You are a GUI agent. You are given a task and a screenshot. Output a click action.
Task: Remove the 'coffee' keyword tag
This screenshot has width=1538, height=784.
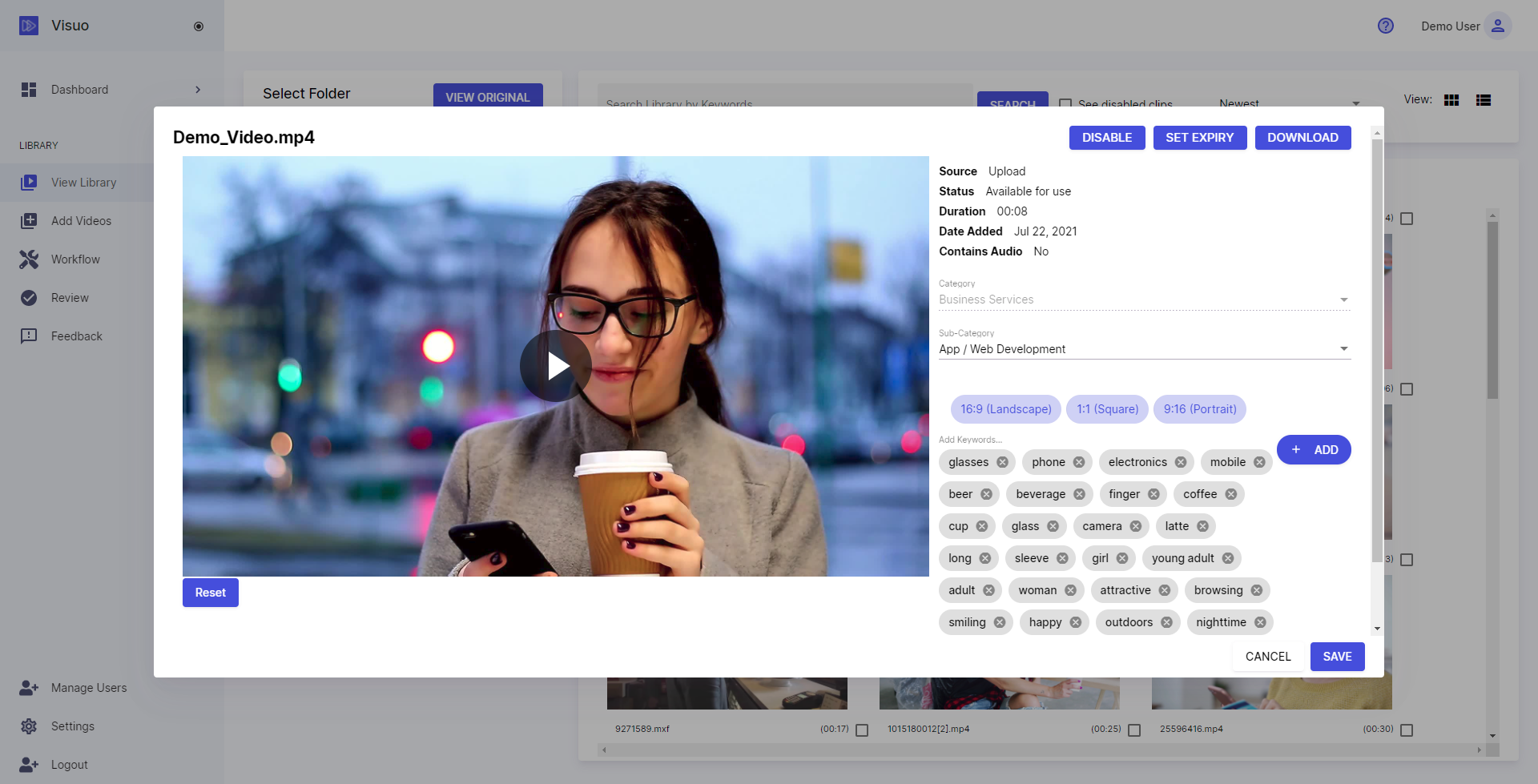point(1231,494)
